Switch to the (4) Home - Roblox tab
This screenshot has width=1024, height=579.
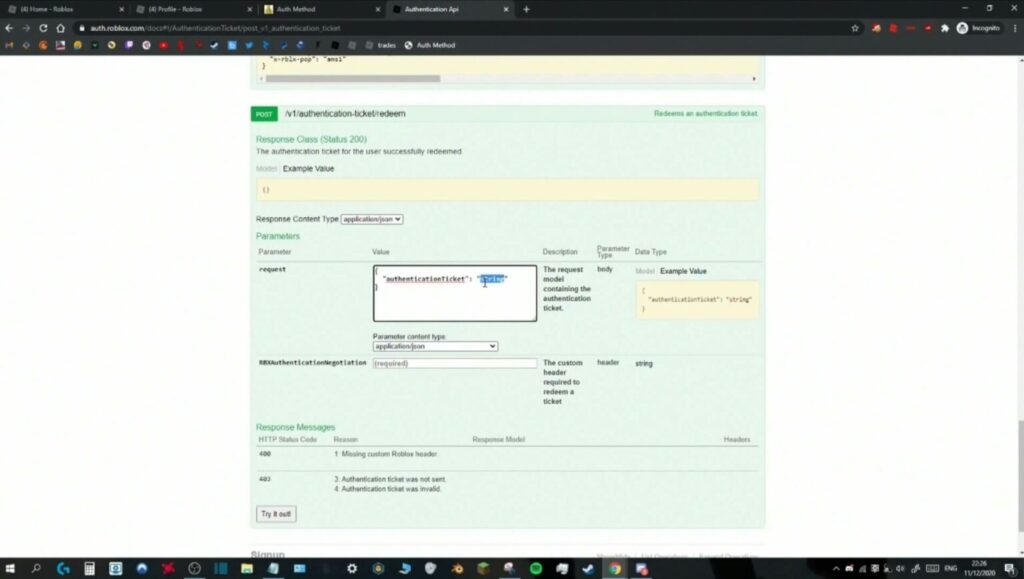pyautogui.click(x=64, y=9)
